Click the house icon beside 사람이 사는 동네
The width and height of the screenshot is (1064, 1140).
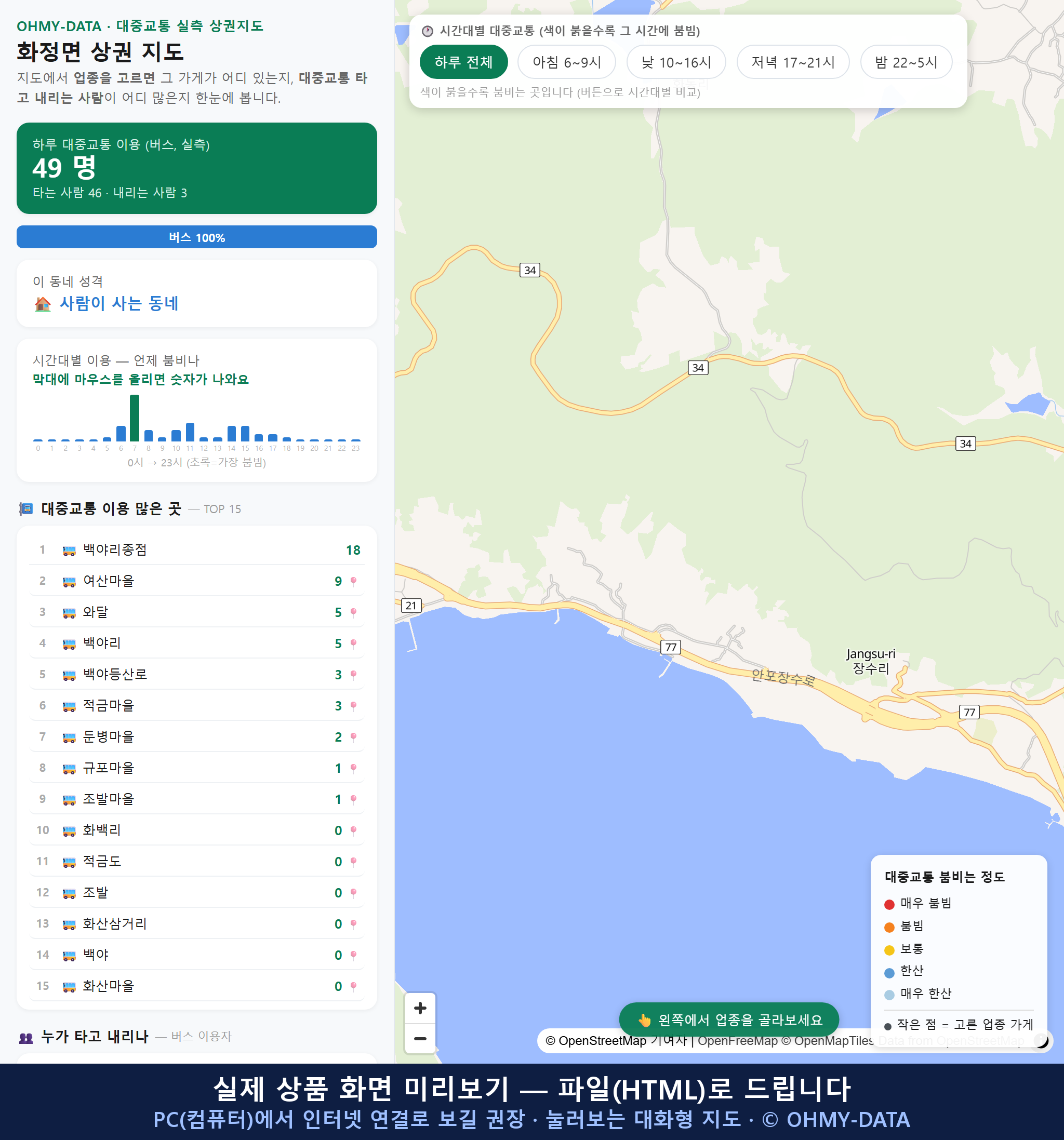(43, 303)
